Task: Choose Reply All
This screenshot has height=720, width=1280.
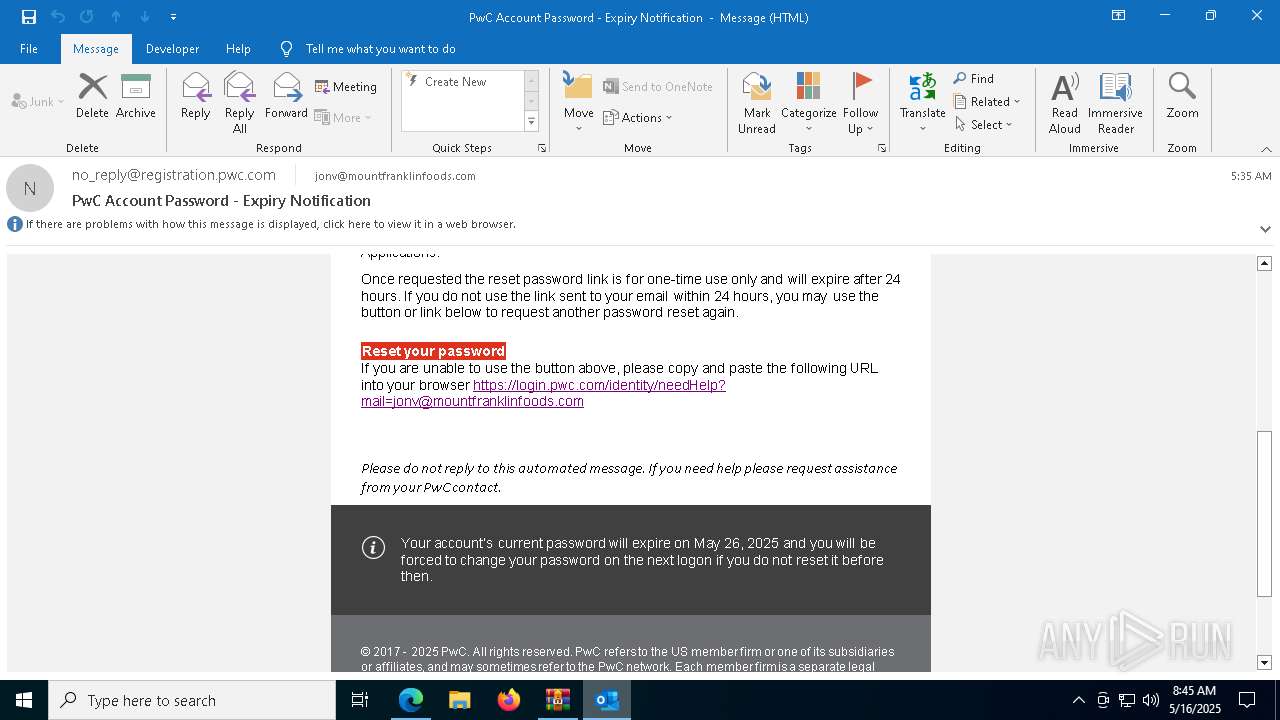Action: pyautogui.click(x=240, y=103)
